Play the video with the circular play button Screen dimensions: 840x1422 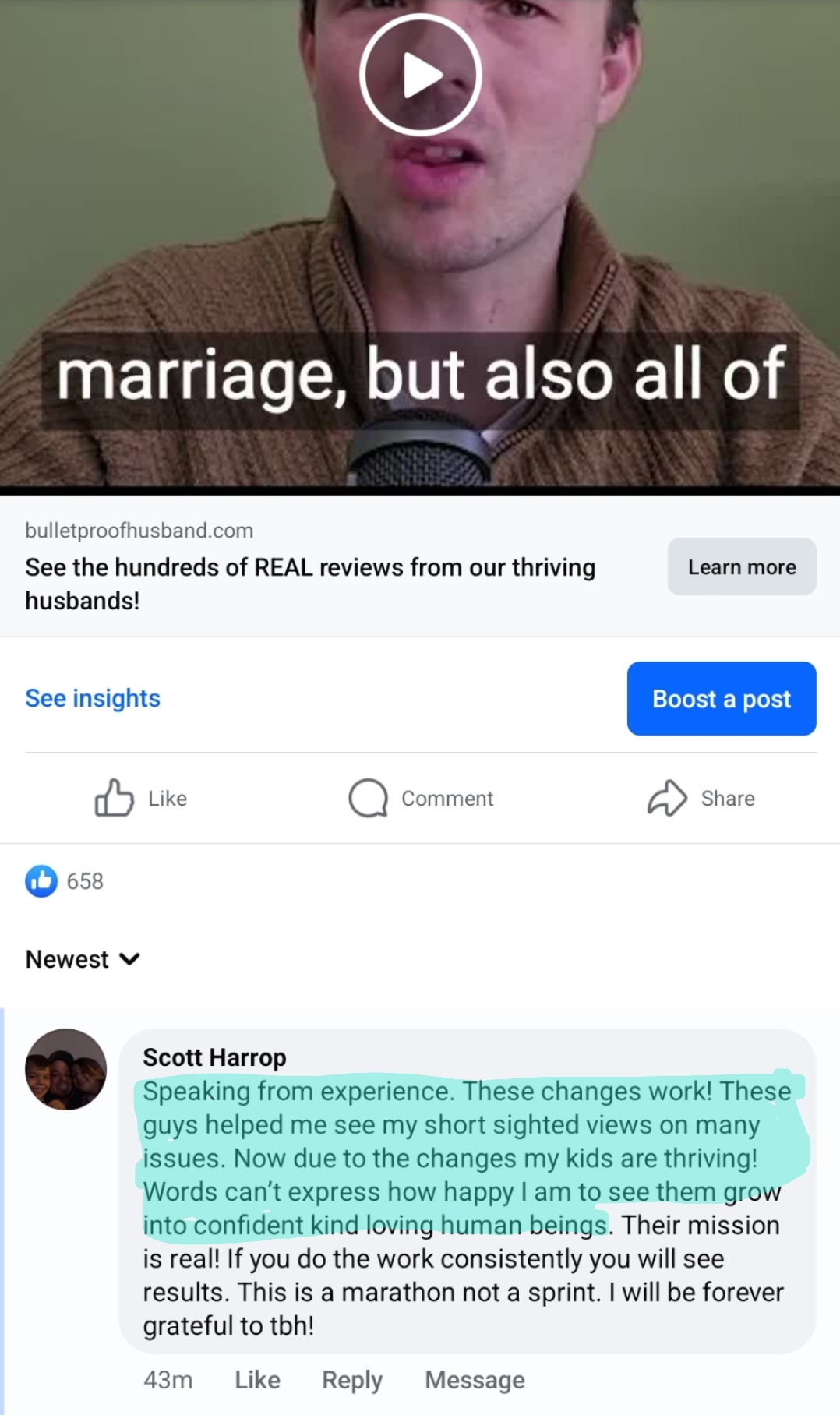point(421,75)
